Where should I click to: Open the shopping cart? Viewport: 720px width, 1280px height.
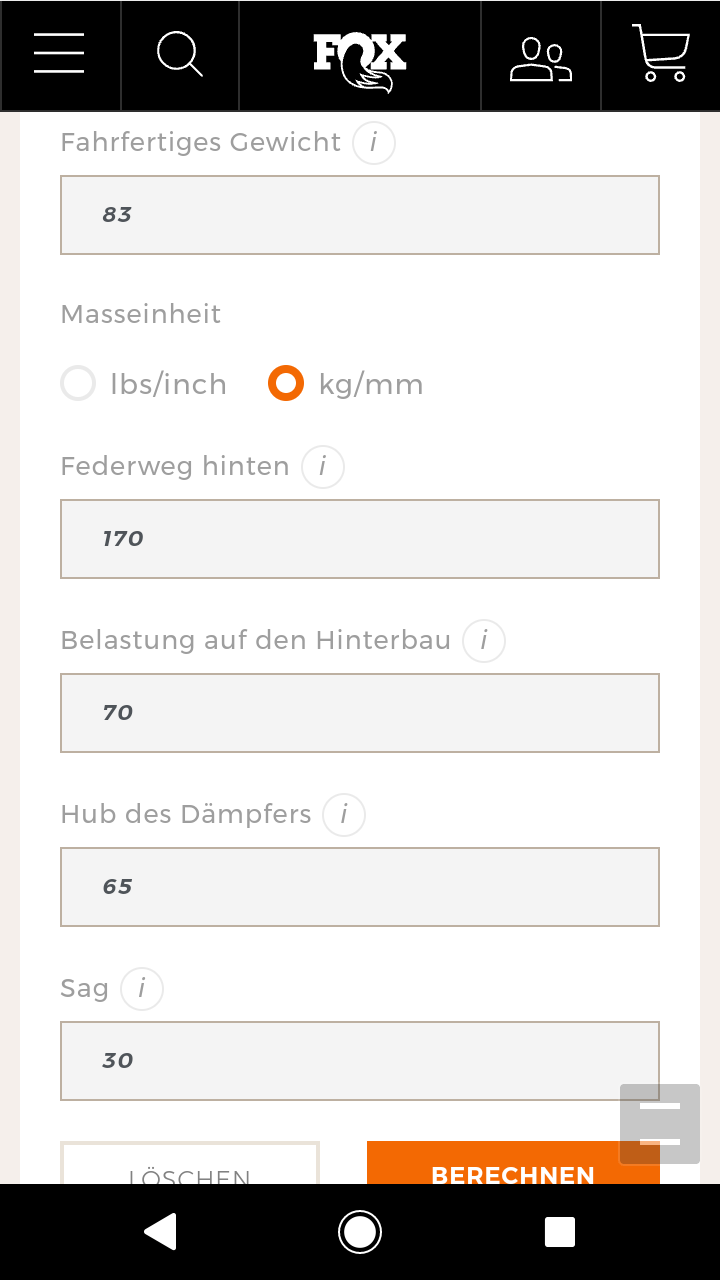(x=661, y=54)
